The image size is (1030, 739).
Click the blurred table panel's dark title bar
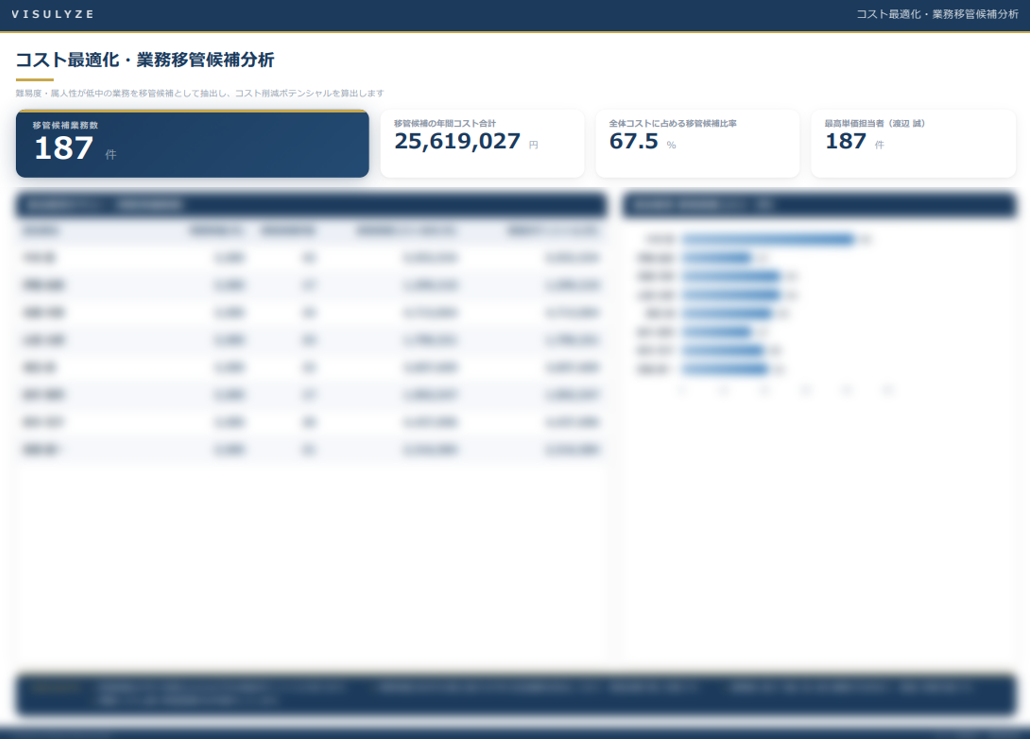[x=311, y=205]
